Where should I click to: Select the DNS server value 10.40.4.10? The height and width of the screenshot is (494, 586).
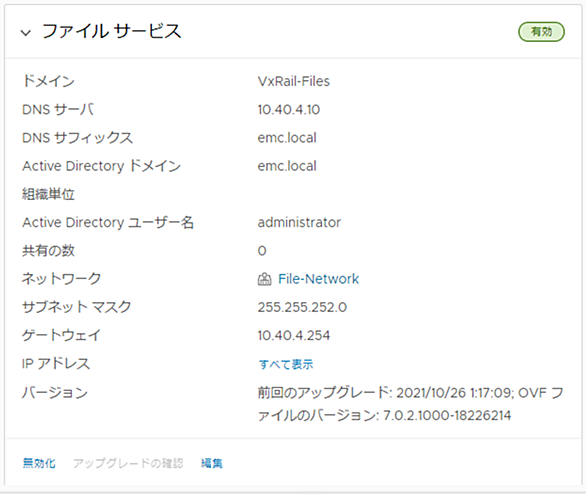point(289,109)
